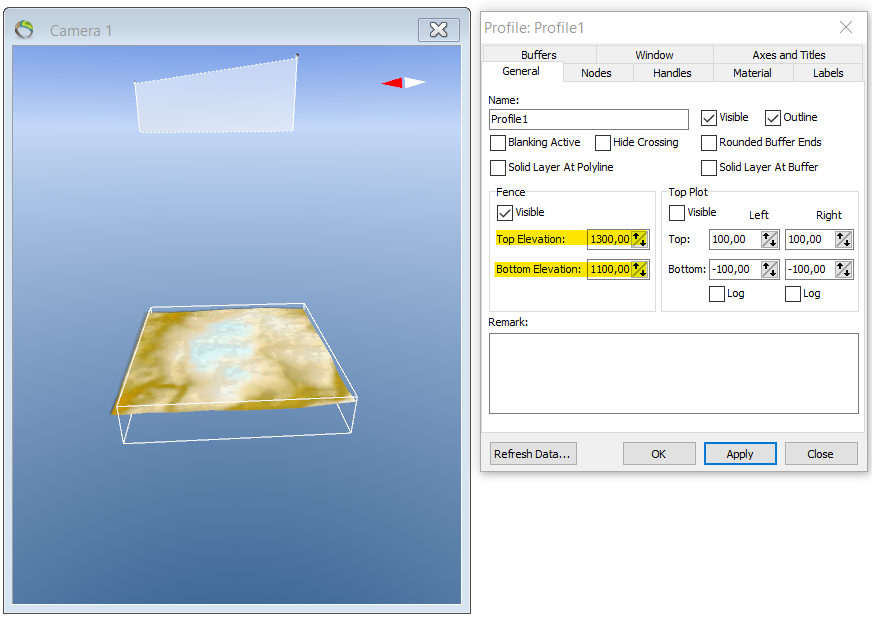The image size is (872, 617).
Task: Click the Camera 1 application logo icon
Action: pos(24,29)
